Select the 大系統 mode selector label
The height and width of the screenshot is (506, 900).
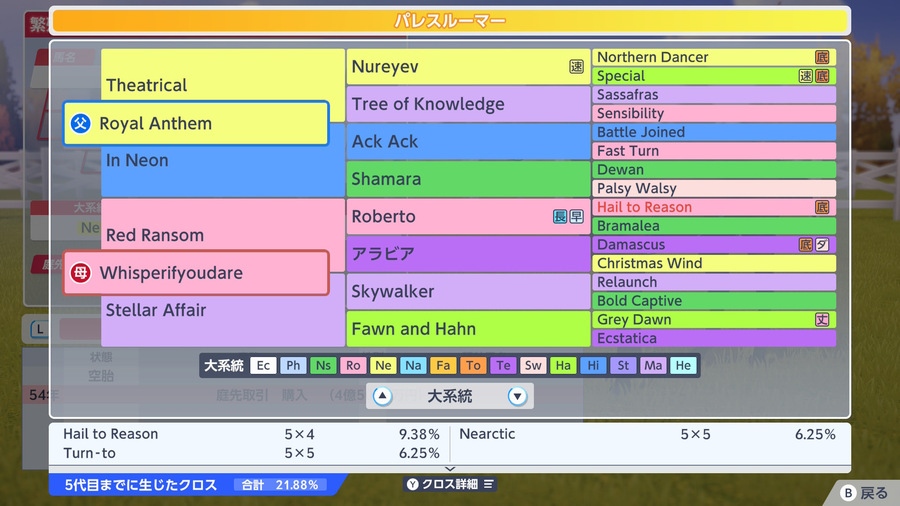coord(450,396)
